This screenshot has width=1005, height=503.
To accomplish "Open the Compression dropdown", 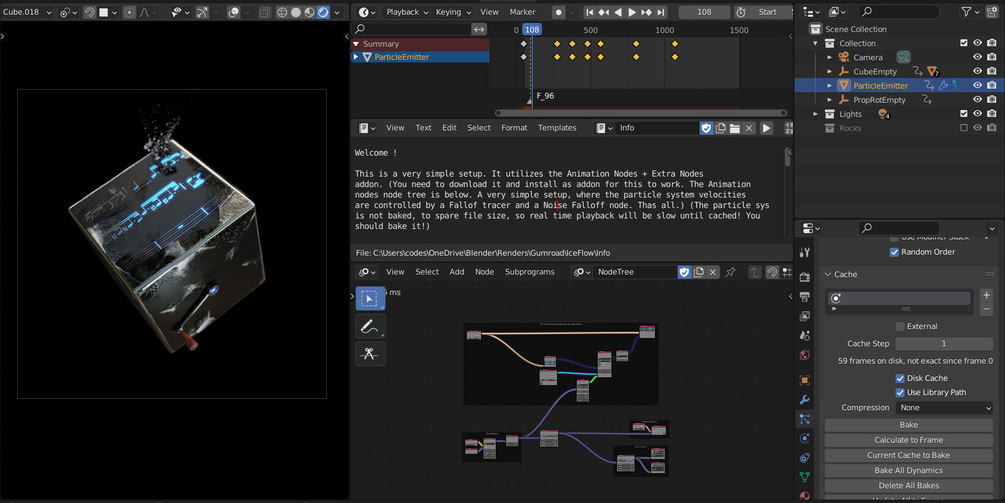I will [944, 408].
